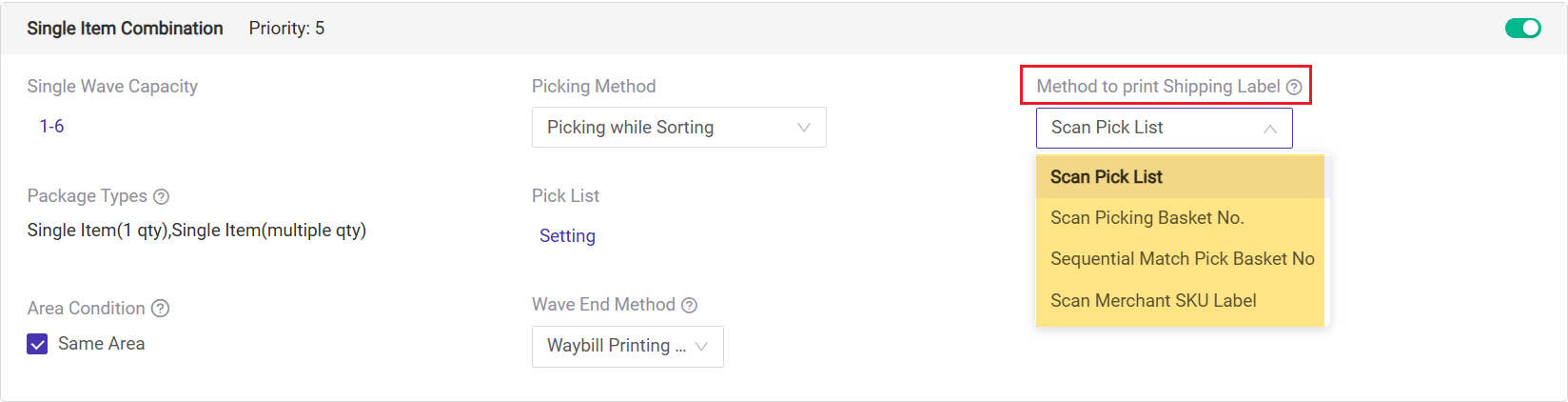Open the Pick List Setting link
This screenshot has height=402, width=1568.
567,236
